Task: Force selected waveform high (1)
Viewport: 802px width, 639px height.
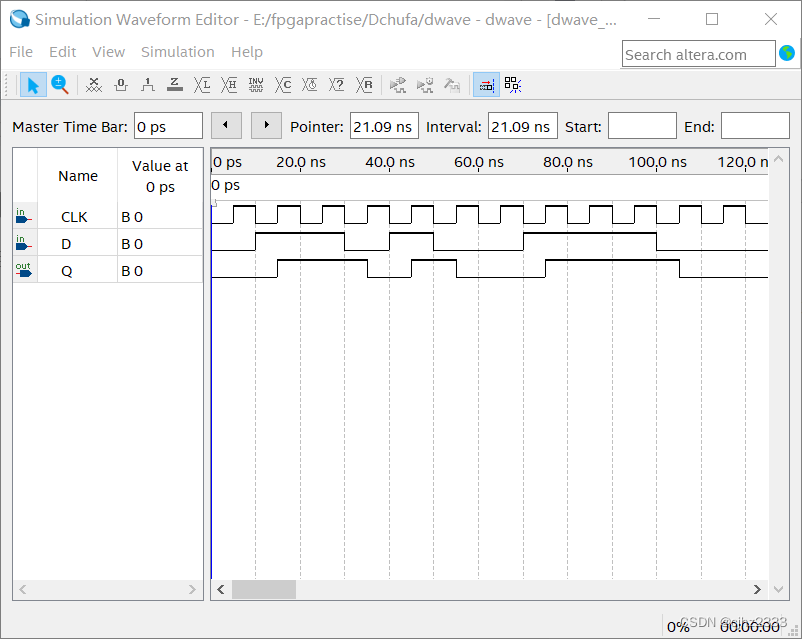Action: click(148, 85)
